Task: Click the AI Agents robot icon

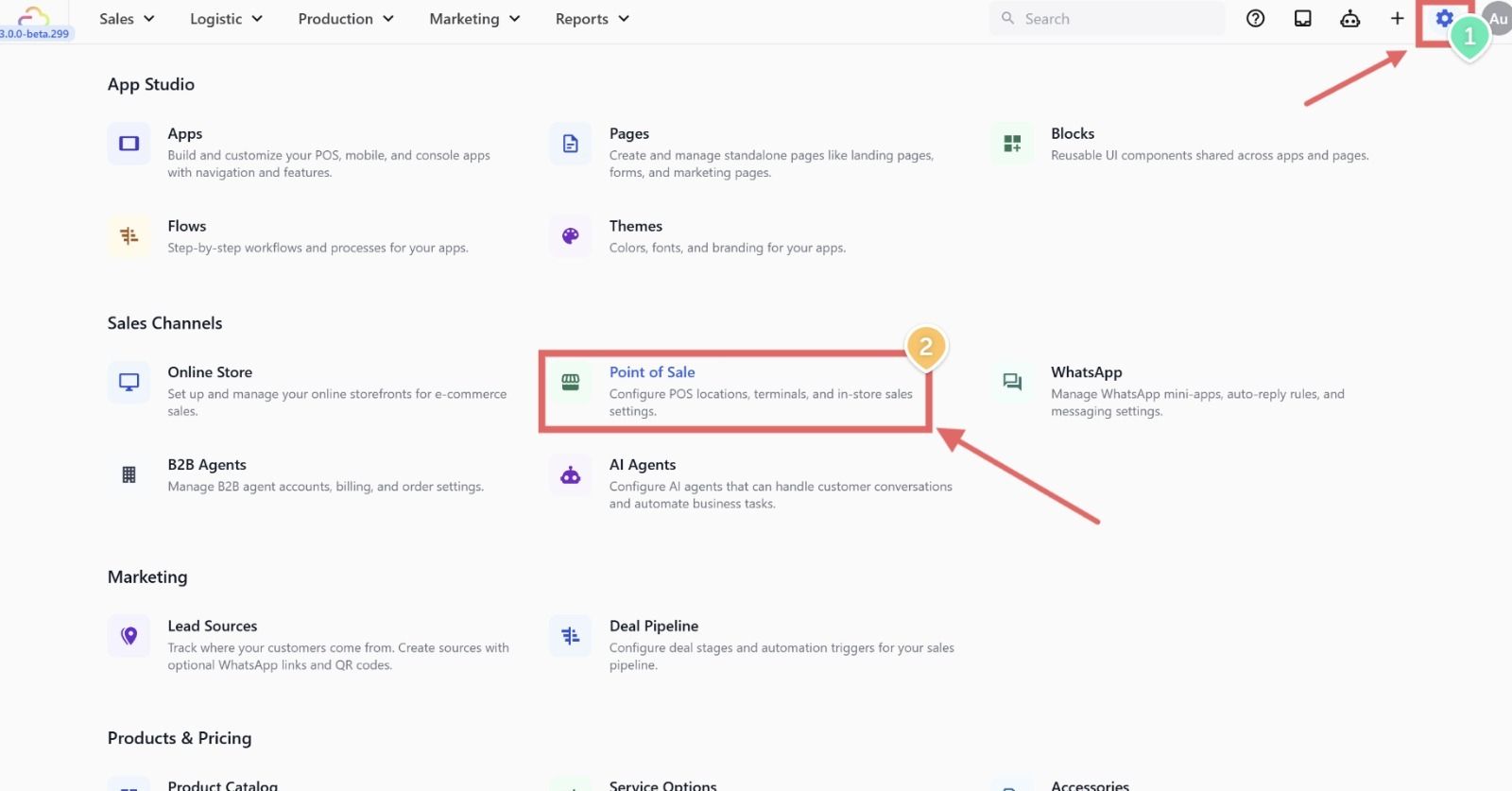Action: point(571,474)
